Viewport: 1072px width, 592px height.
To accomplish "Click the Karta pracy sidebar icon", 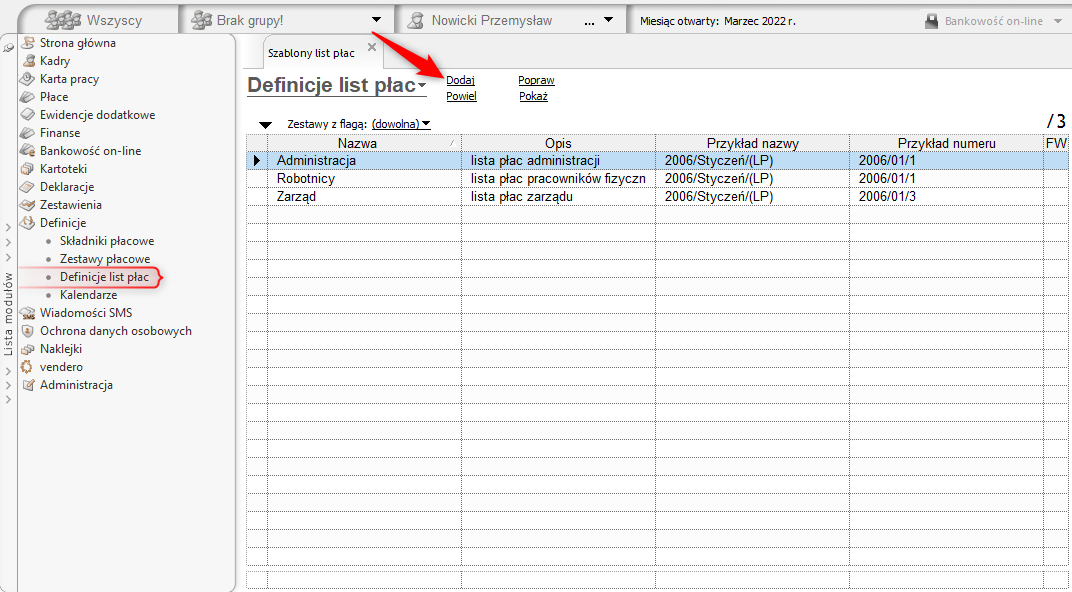I will (28, 79).
